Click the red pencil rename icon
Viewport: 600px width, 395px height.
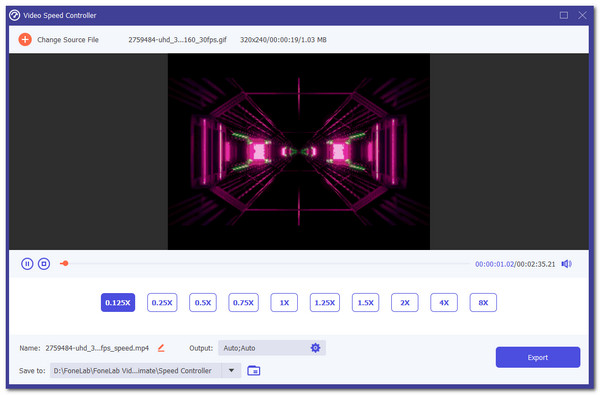161,348
